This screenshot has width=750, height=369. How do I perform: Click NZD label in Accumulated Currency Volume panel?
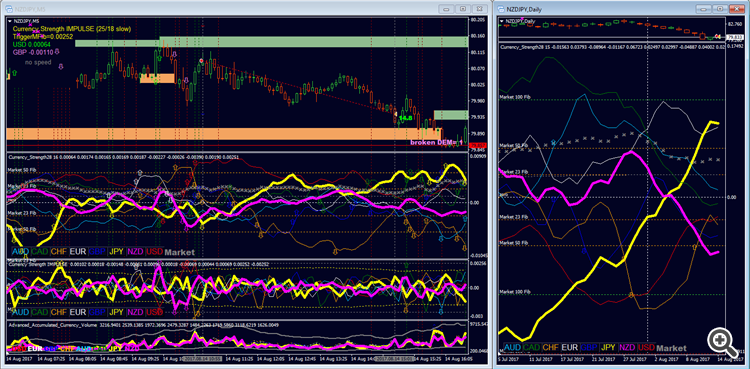[132, 348]
